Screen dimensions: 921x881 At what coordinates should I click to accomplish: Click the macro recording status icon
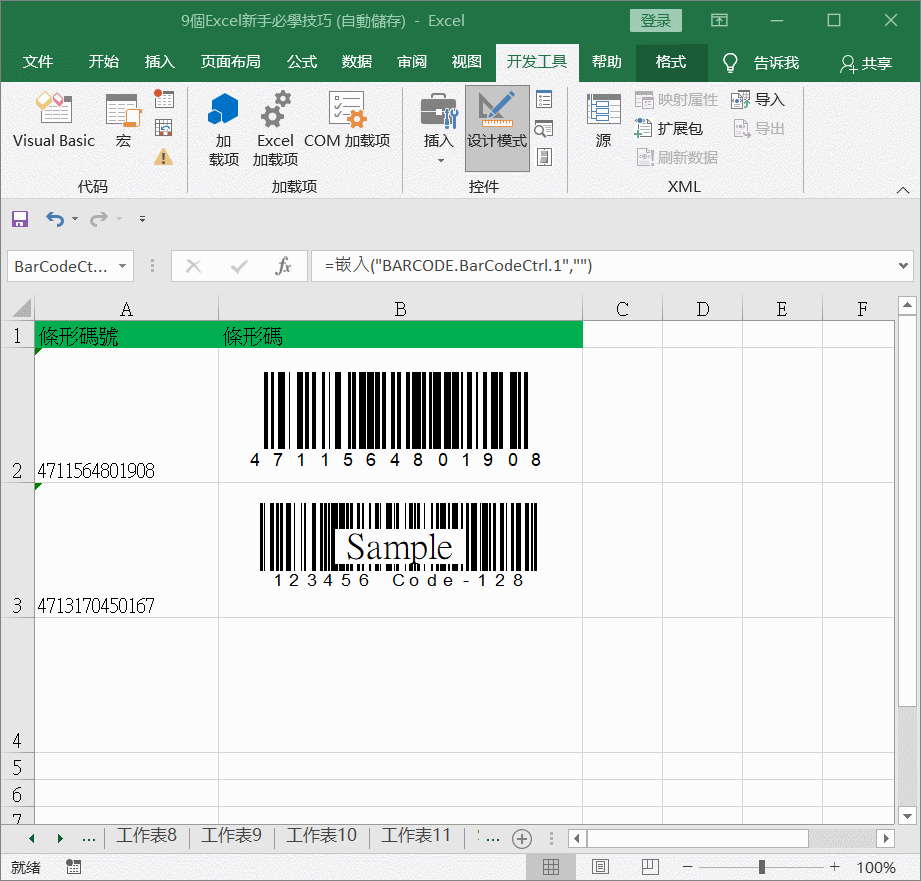pyautogui.click(x=73, y=866)
